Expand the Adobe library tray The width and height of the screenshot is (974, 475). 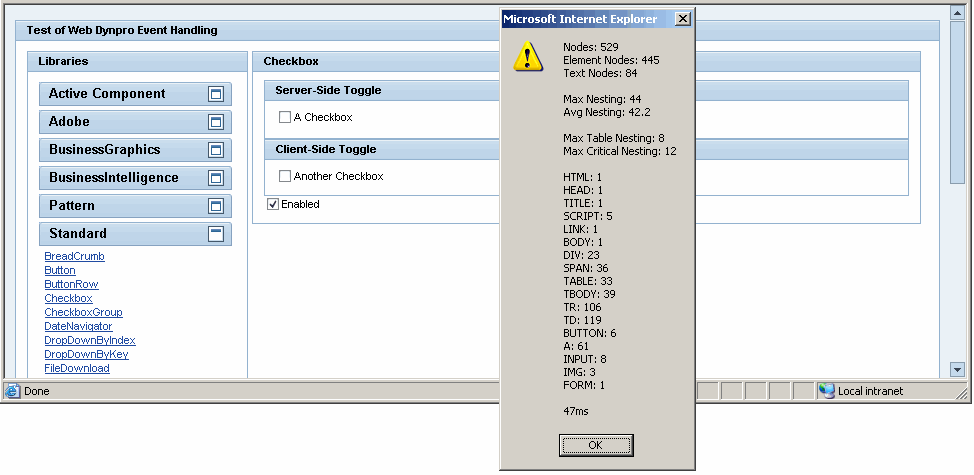[216, 122]
